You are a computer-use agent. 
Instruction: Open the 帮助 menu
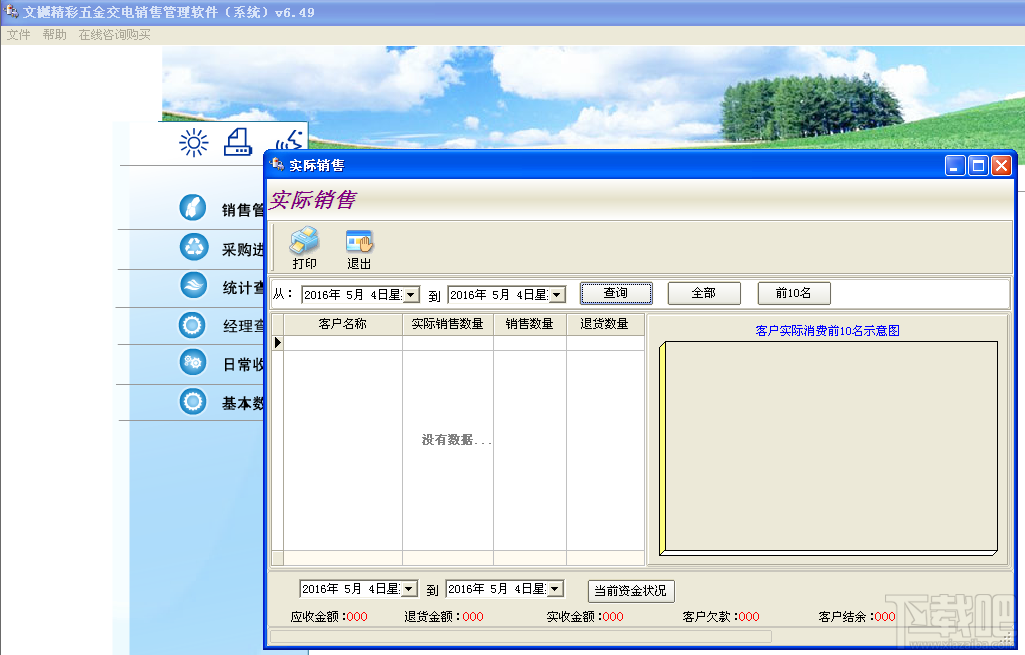pos(55,35)
